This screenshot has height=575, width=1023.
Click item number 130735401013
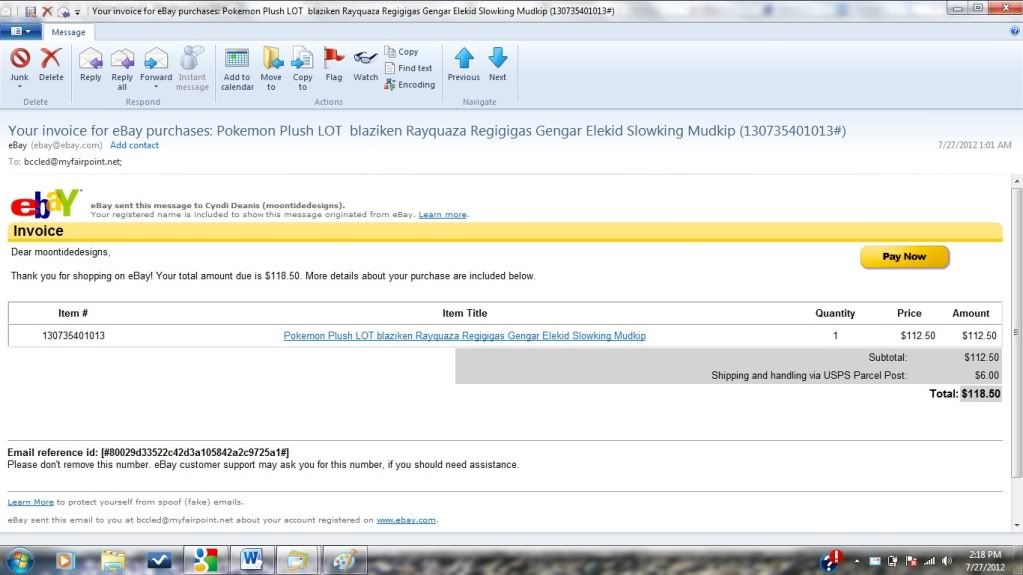(x=73, y=336)
